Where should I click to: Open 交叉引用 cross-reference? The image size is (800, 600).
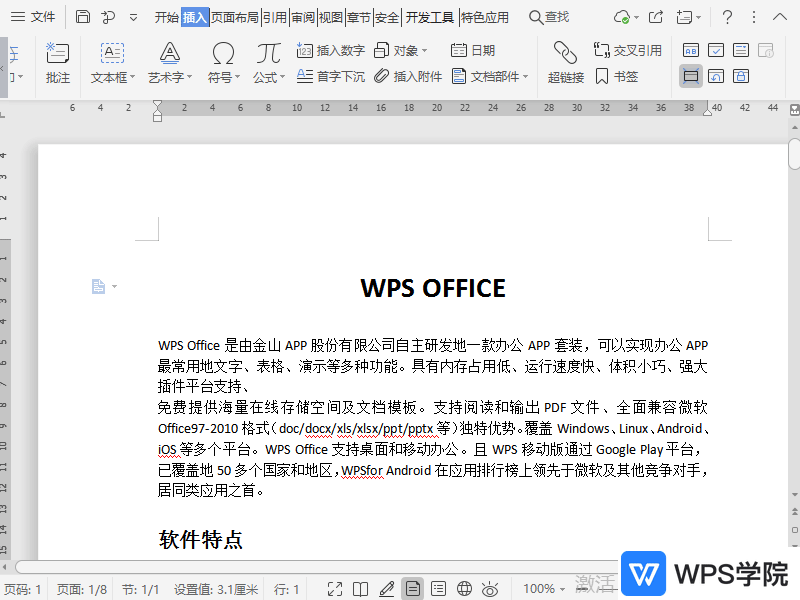[x=627, y=51]
